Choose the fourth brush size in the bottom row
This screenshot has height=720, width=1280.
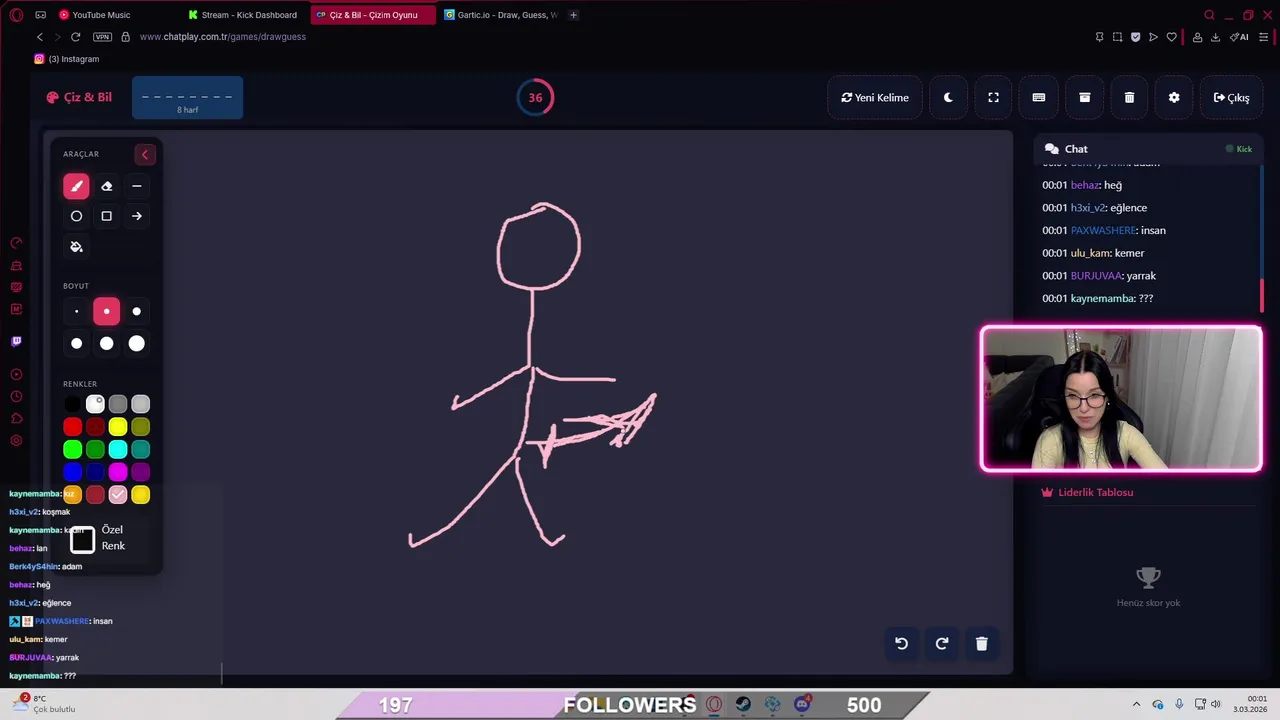pyautogui.click(x=76, y=343)
